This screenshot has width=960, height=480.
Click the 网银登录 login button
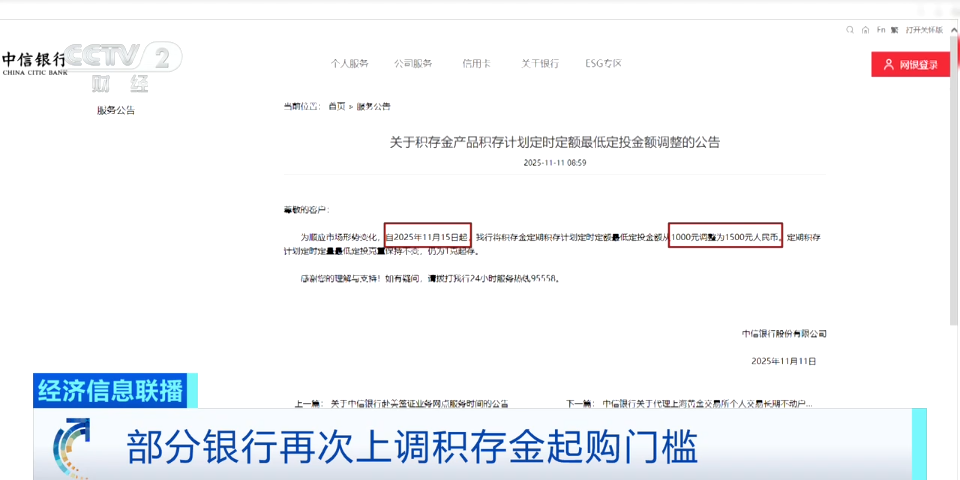[x=910, y=65]
